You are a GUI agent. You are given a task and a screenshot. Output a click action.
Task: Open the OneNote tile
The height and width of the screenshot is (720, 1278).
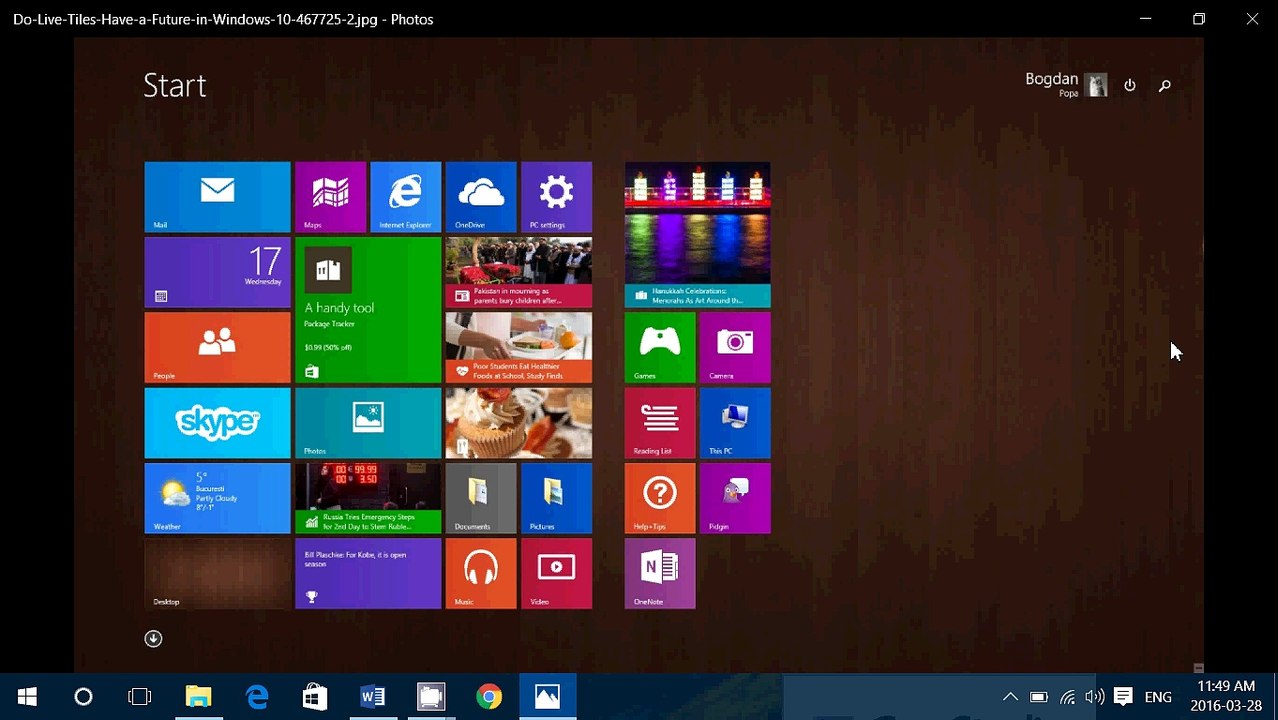[x=660, y=574]
